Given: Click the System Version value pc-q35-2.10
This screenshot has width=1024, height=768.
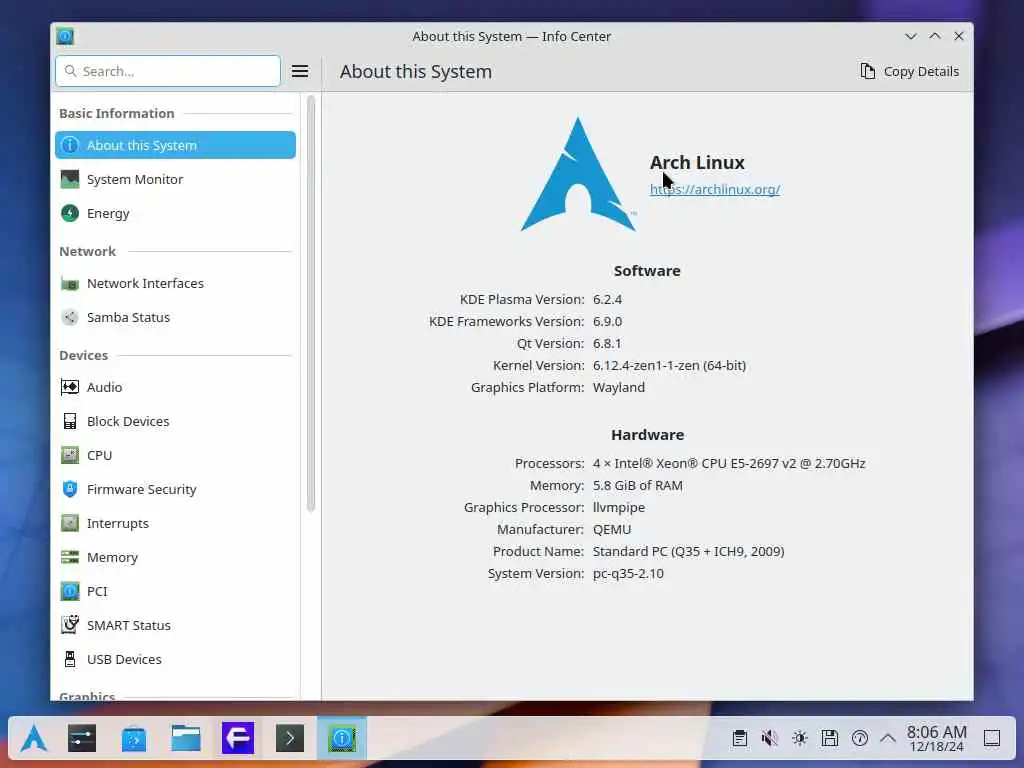Looking at the screenshot, I should point(628,574).
